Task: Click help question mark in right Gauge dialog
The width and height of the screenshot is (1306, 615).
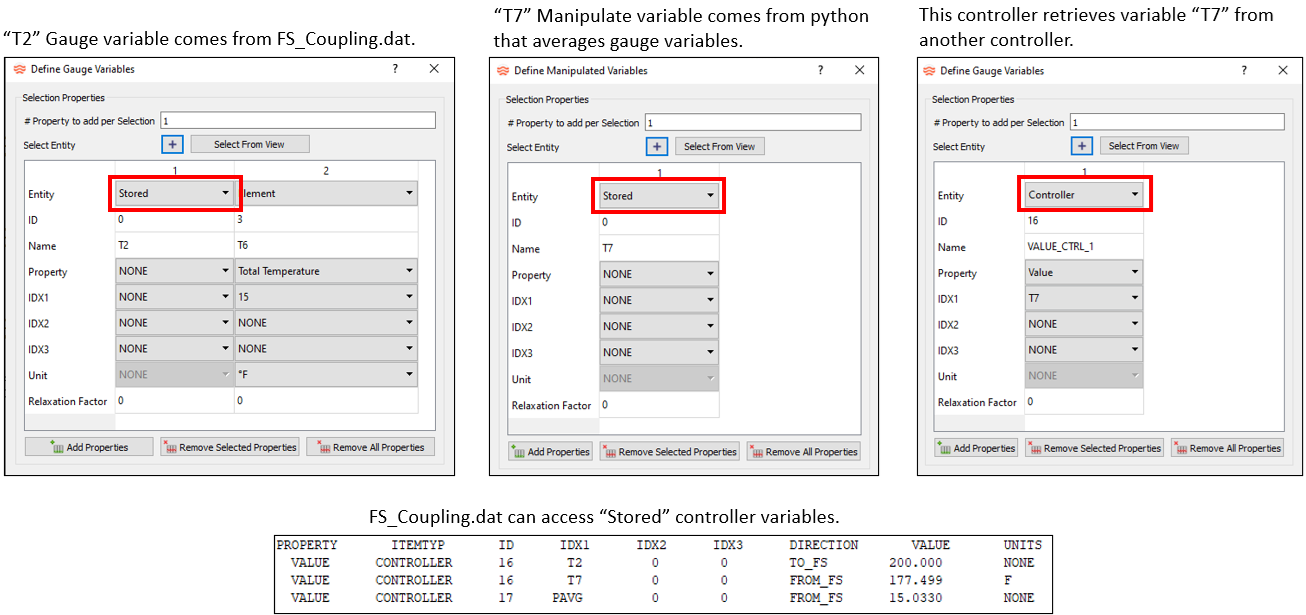Action: point(1244,70)
